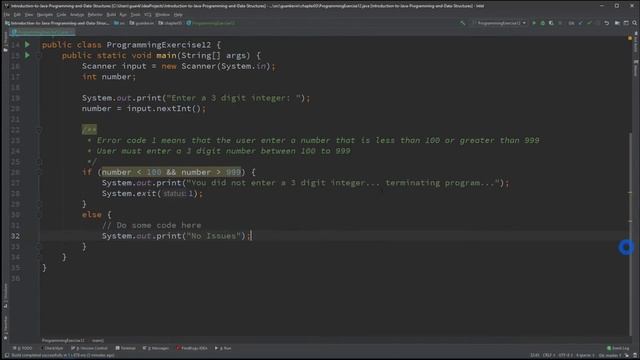Click ProgrammingExercise12 in bottom editor breadcrumb
This screenshot has width=640, height=360.
(63, 340)
